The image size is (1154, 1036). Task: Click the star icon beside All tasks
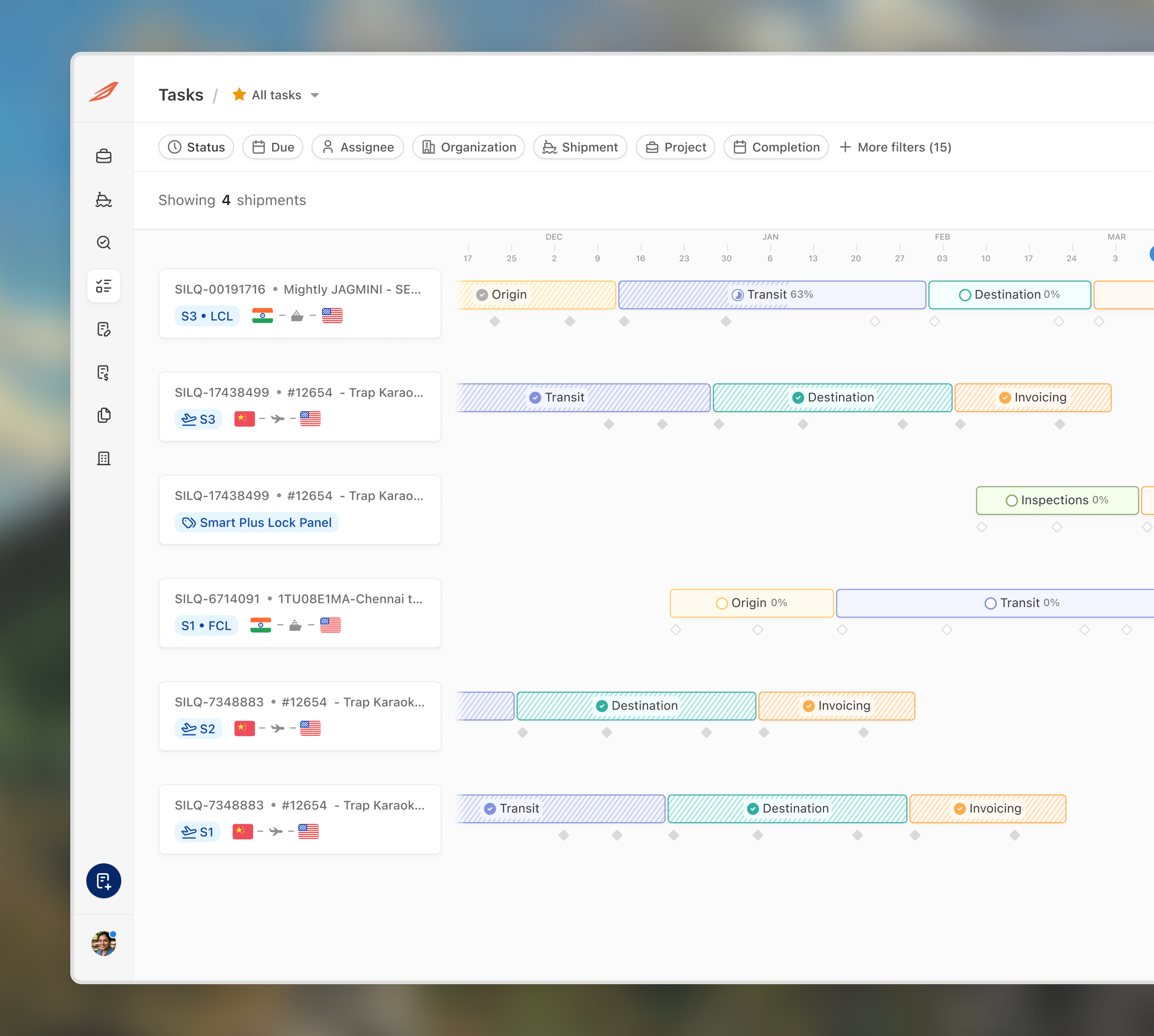239,94
